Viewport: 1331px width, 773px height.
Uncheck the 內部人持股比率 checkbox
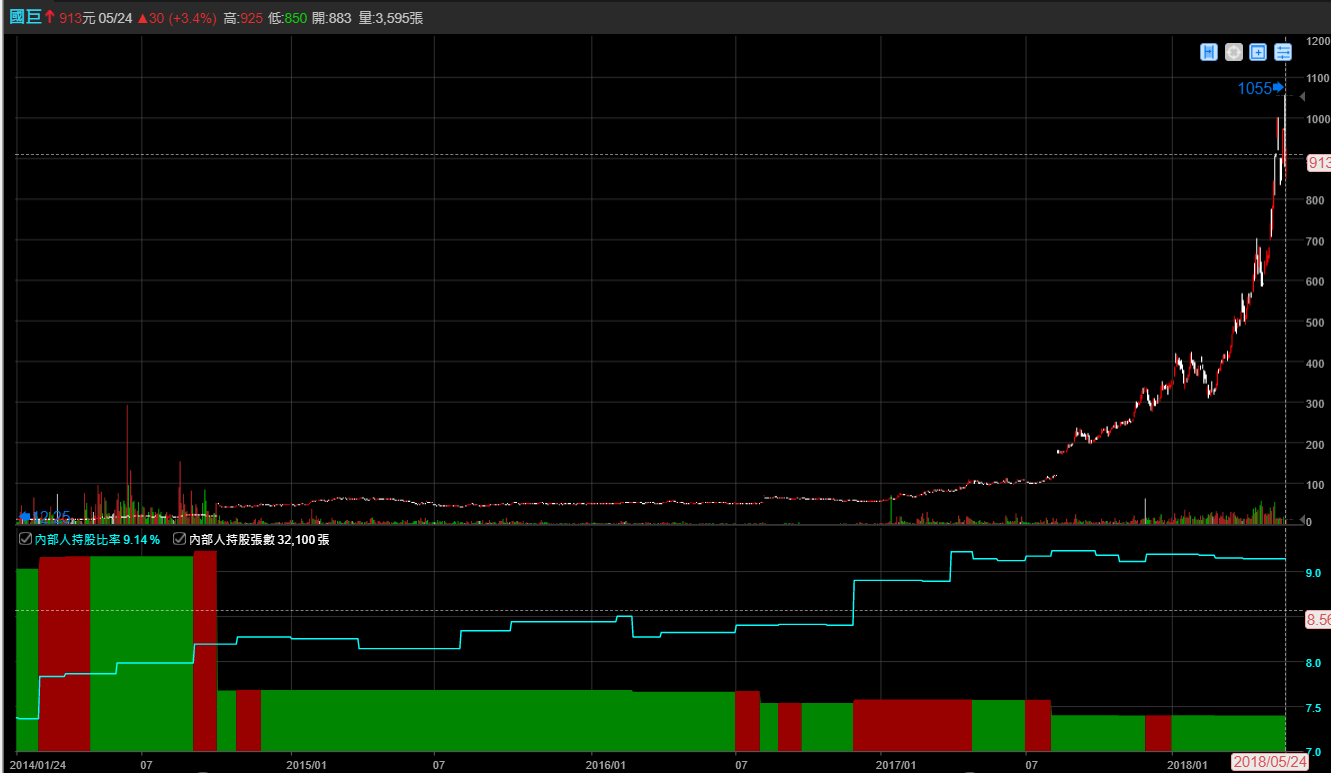coord(25,539)
